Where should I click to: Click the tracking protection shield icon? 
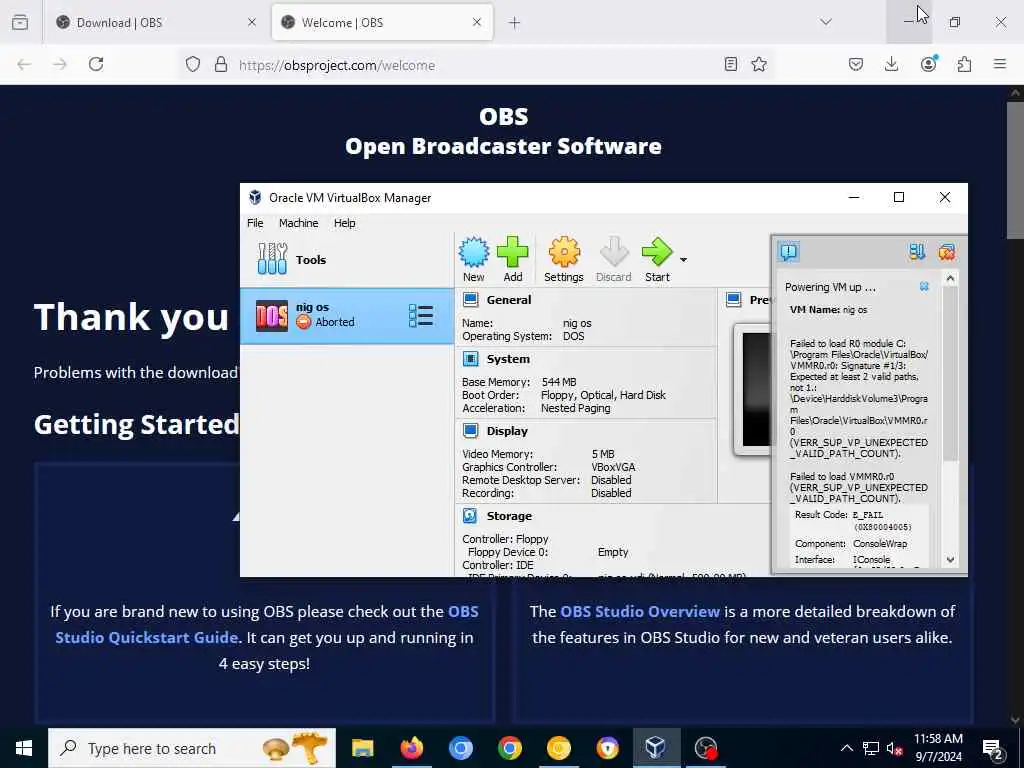[193, 64]
